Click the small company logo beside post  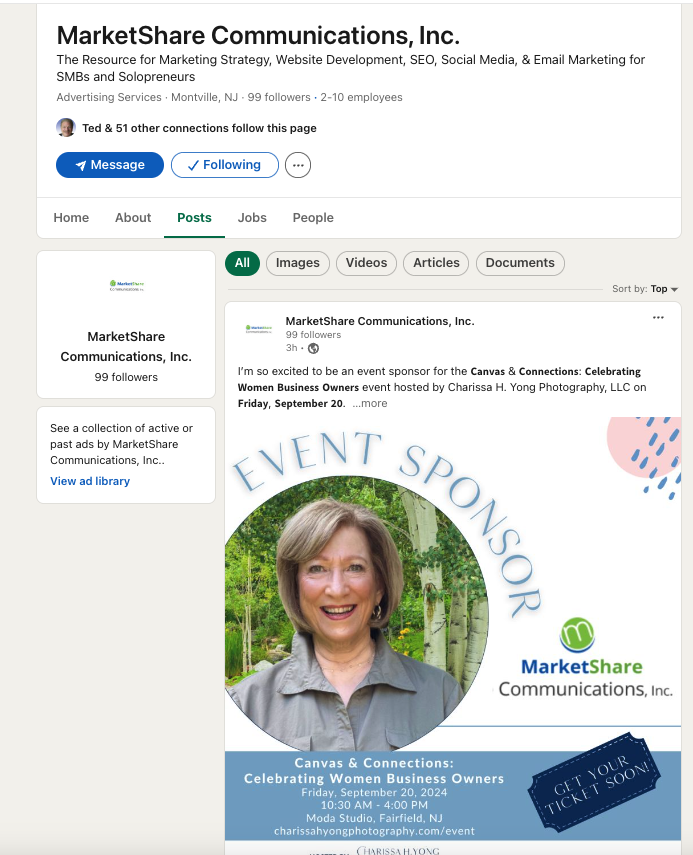[x=258, y=329]
